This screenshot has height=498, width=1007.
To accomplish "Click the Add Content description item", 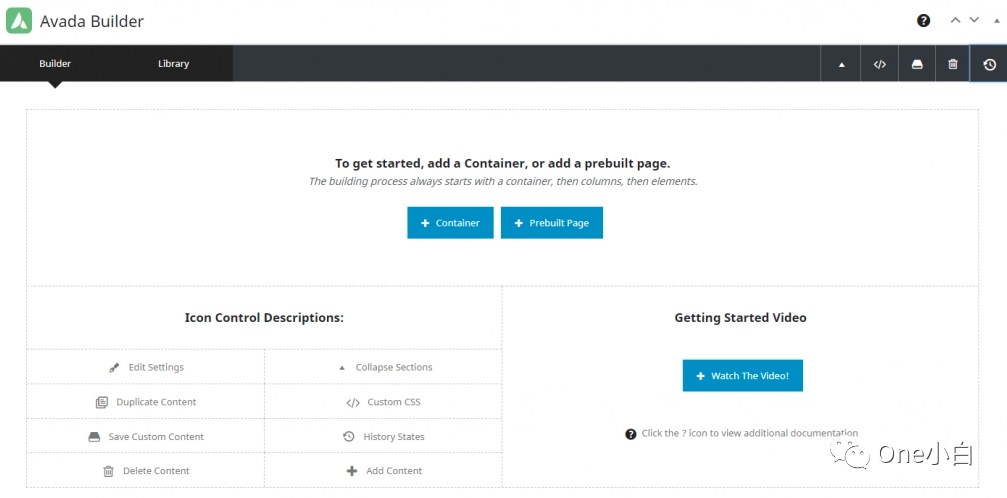I will tap(384, 471).
